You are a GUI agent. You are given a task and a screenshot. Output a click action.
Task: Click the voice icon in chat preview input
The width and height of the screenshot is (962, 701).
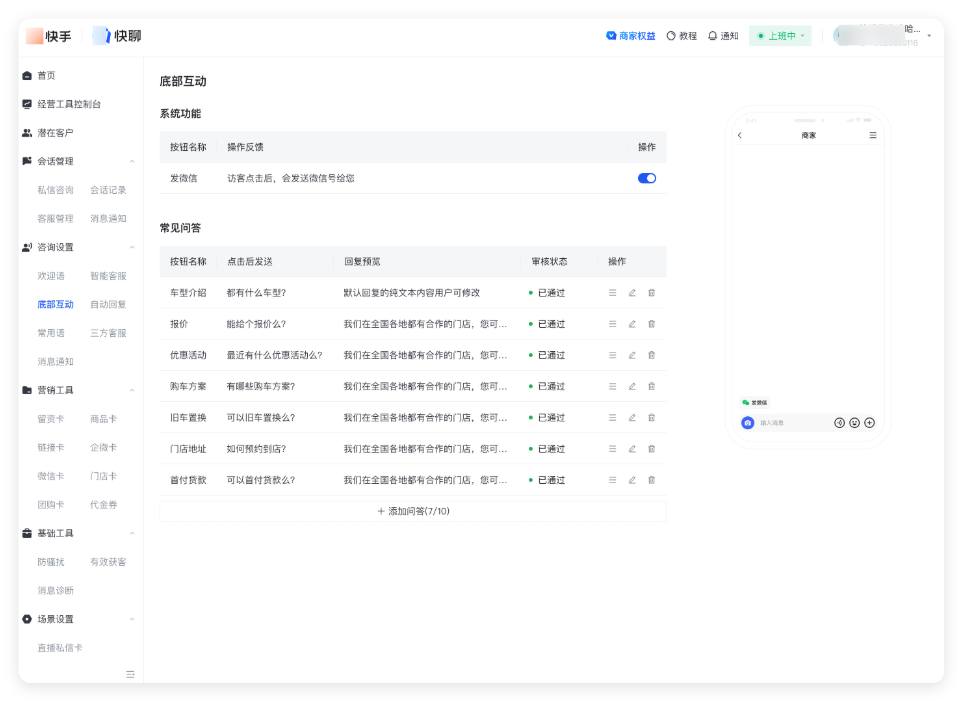point(840,423)
